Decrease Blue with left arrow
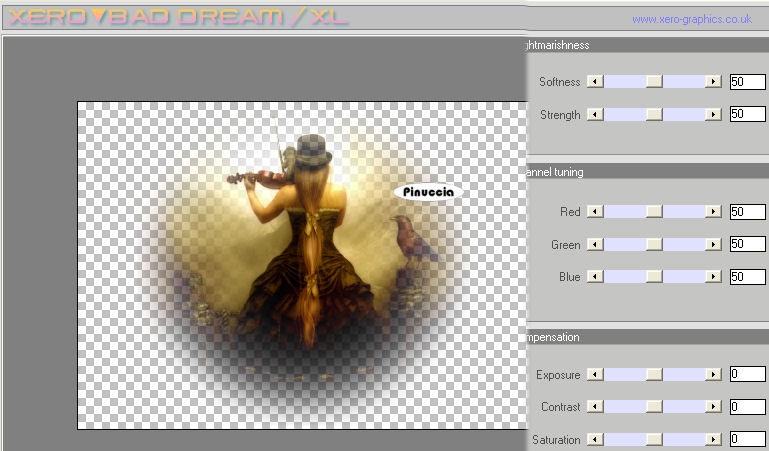 pos(595,276)
